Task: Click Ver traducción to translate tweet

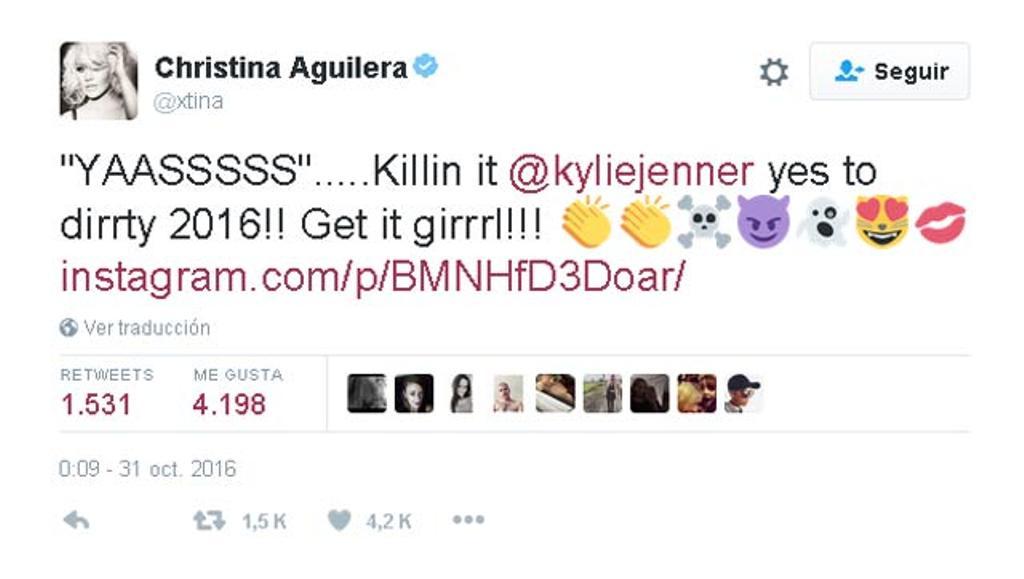Action: tap(147, 327)
